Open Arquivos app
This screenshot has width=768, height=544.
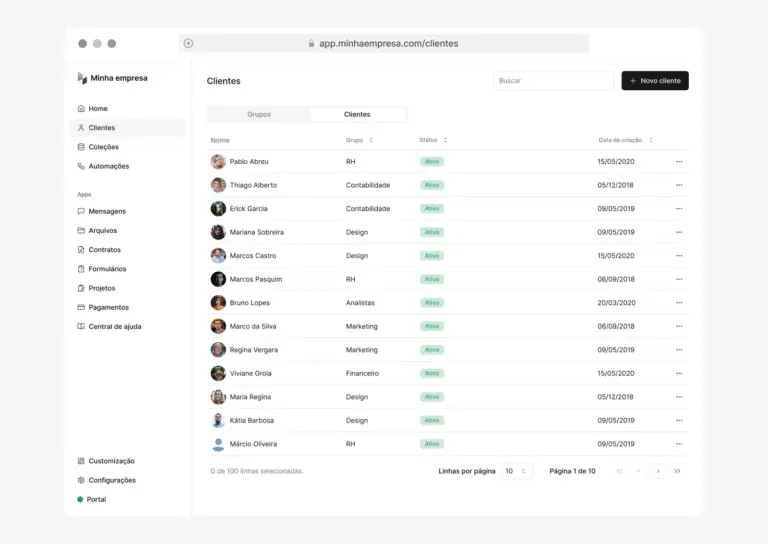(97, 230)
